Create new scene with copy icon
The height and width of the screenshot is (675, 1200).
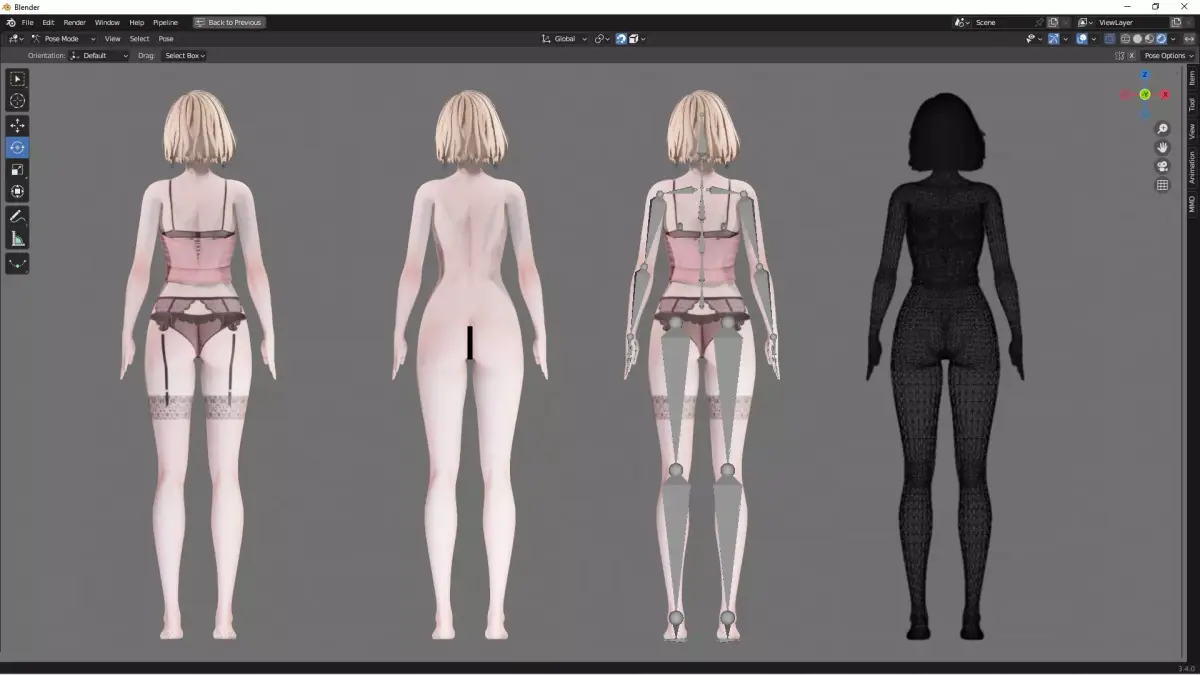coord(1052,22)
